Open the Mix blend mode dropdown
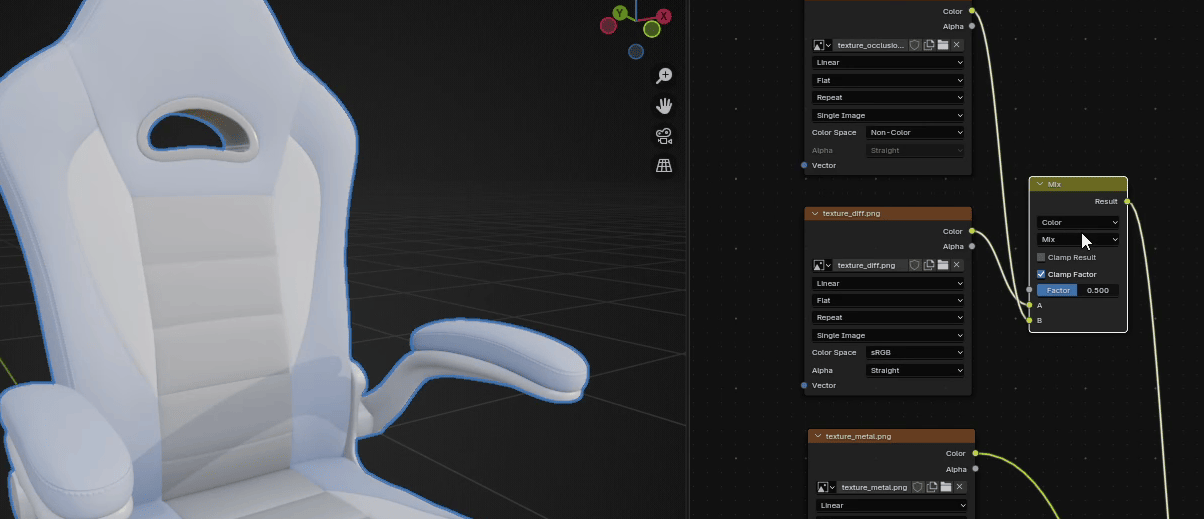Image resolution: width=1204 pixels, height=519 pixels. [1077, 240]
